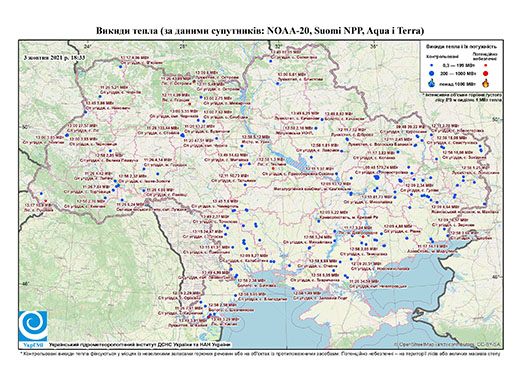Click the institute name caption beside logo
The image size is (520, 368).
140,345
